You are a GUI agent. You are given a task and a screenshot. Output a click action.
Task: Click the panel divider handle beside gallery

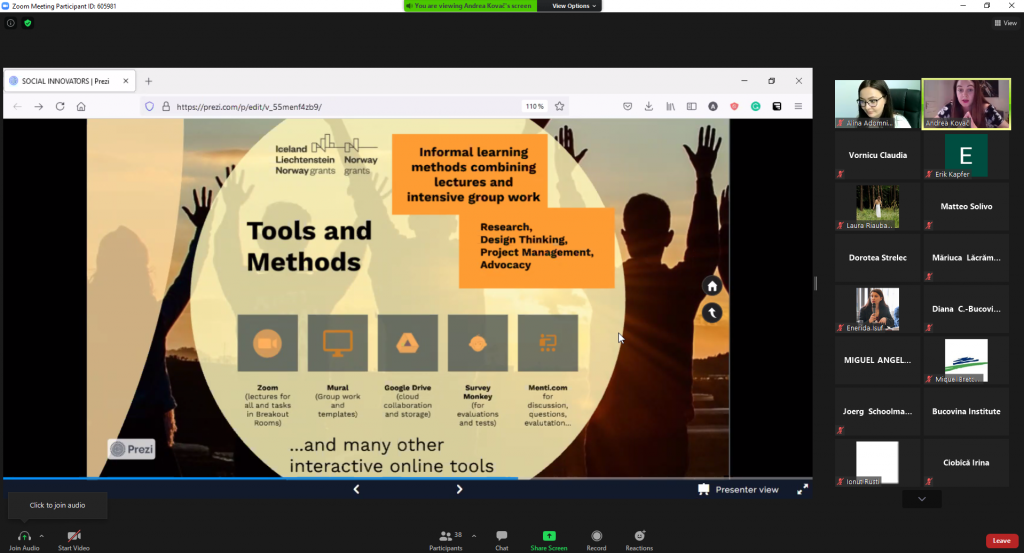tap(816, 283)
